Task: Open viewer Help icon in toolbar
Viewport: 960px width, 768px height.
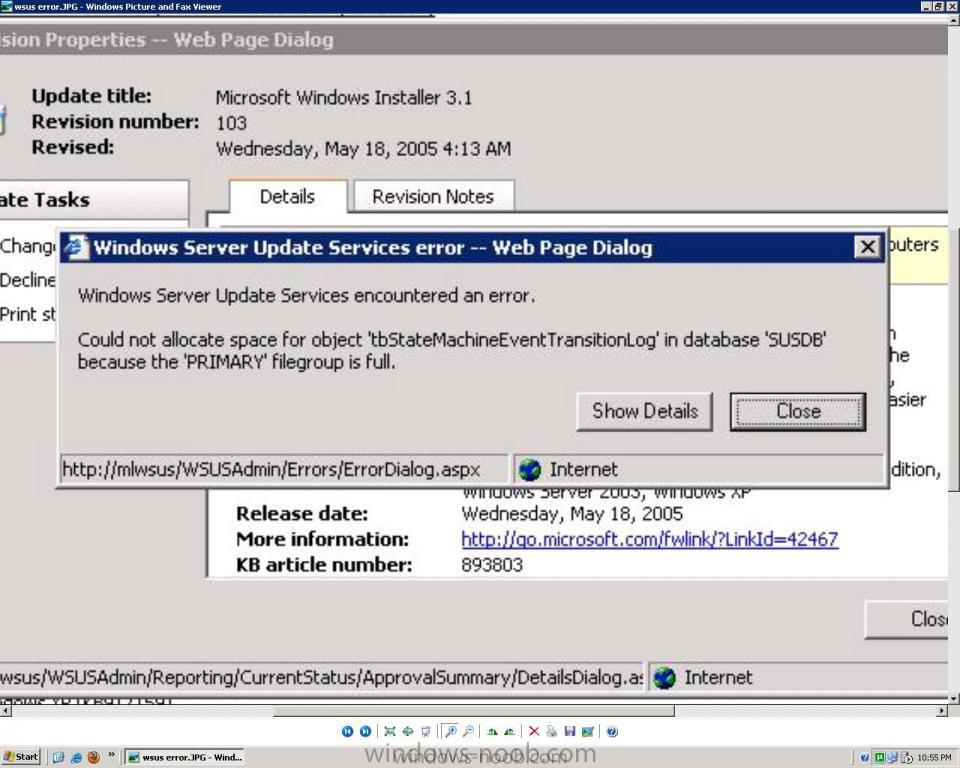Action: (612, 731)
